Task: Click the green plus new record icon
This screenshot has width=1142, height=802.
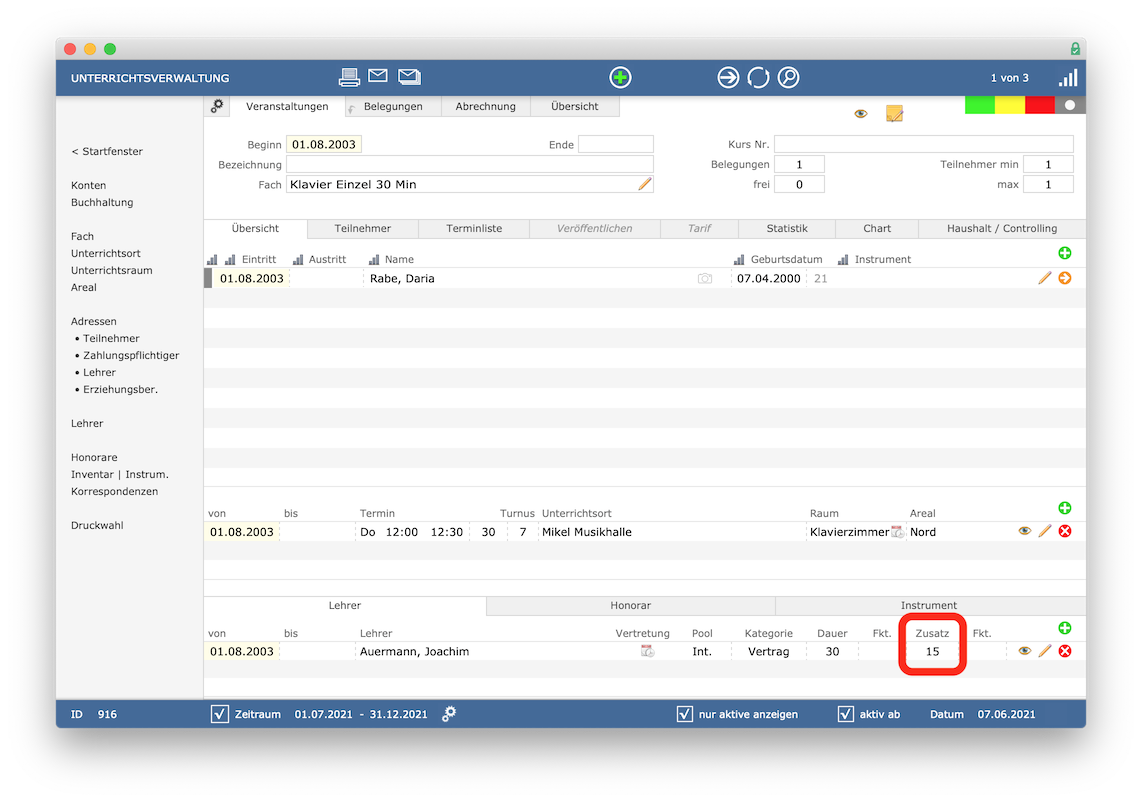Action: click(x=620, y=77)
